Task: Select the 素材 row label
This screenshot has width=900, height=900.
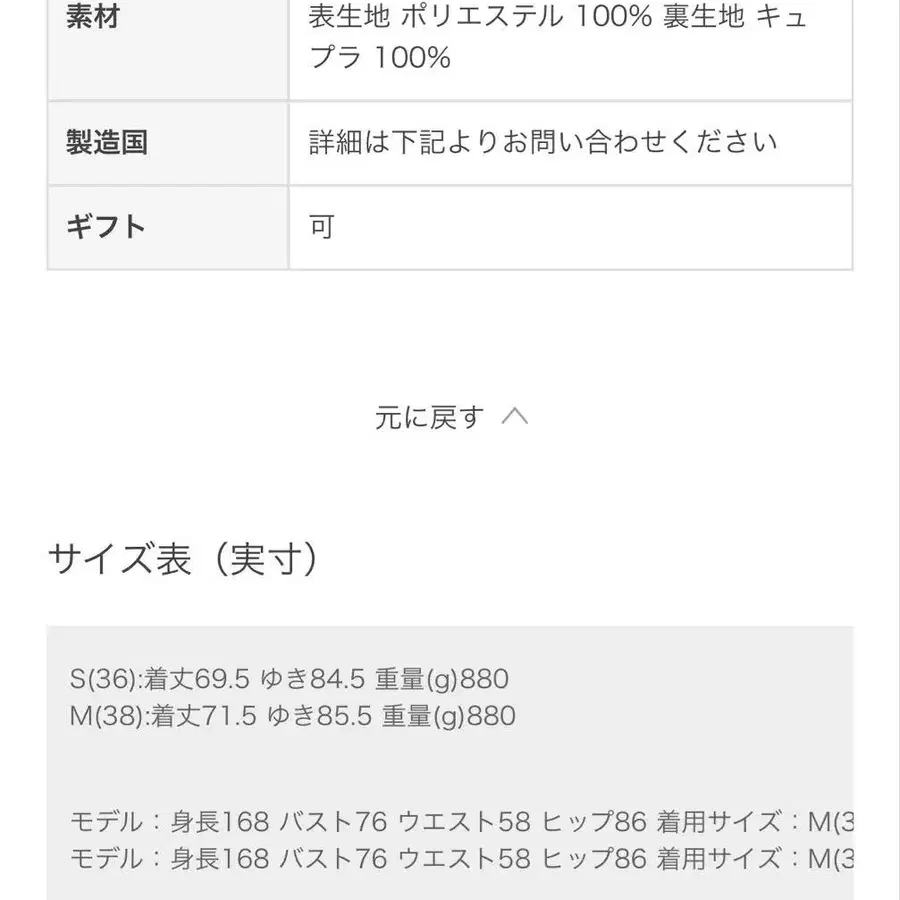Action: [x=92, y=19]
